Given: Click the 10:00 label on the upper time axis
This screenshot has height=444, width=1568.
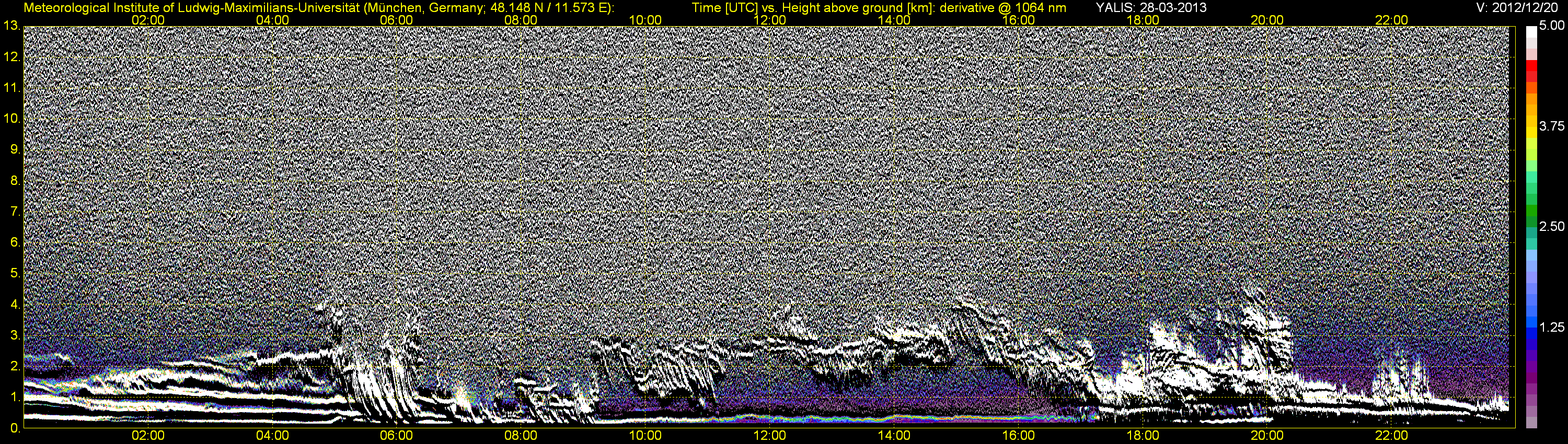Looking at the screenshot, I should click(645, 20).
